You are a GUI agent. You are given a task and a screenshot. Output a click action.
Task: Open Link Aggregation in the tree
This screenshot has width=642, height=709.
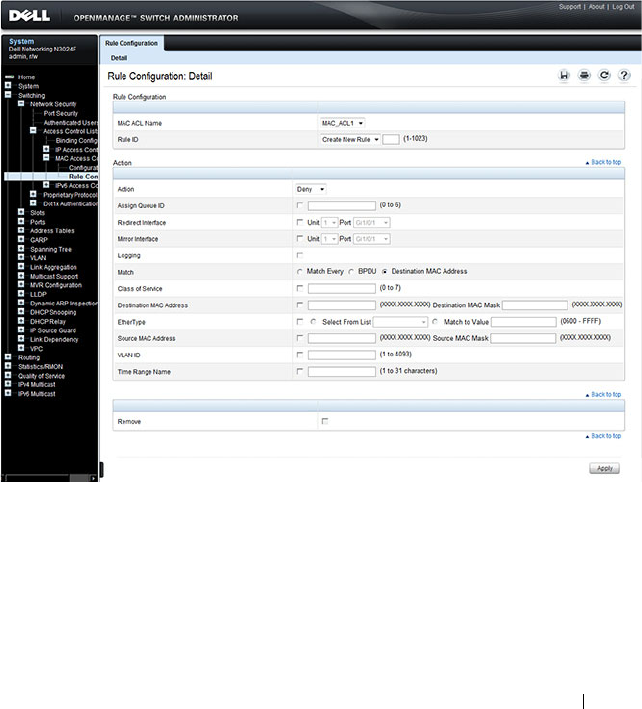pos(53,267)
